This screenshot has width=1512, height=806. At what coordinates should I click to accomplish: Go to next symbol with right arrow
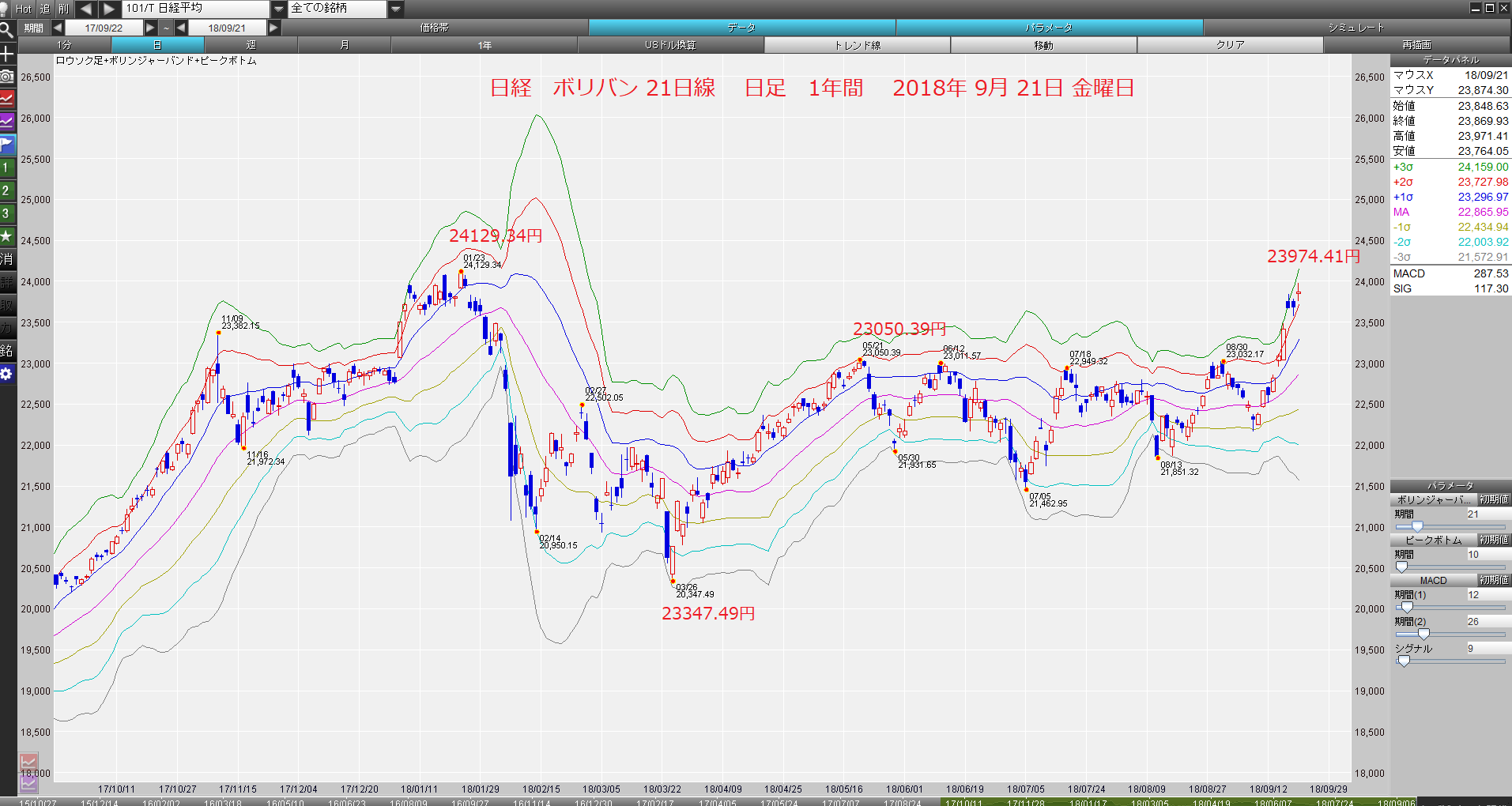click(x=109, y=9)
